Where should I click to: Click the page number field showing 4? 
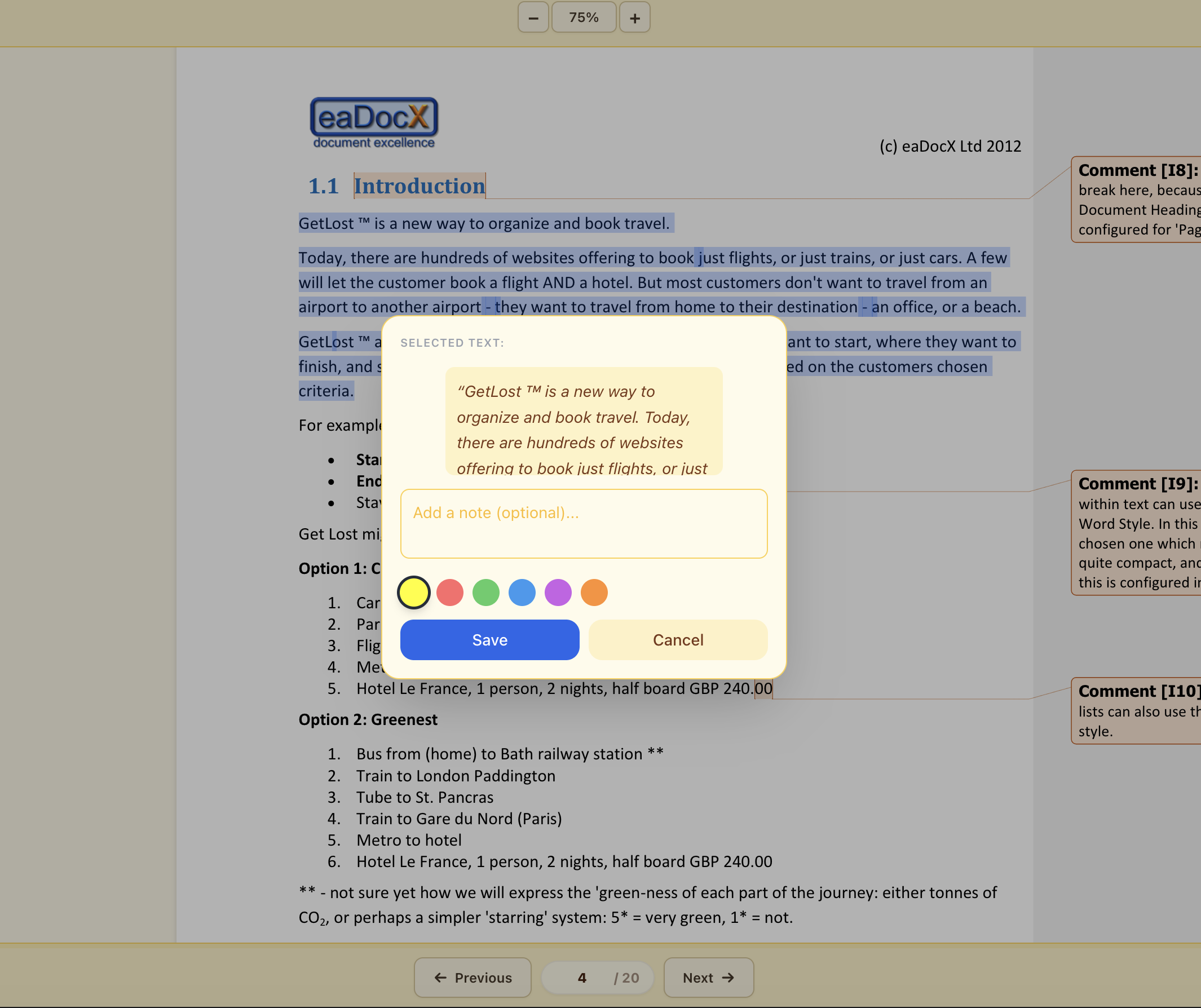pyautogui.click(x=582, y=978)
